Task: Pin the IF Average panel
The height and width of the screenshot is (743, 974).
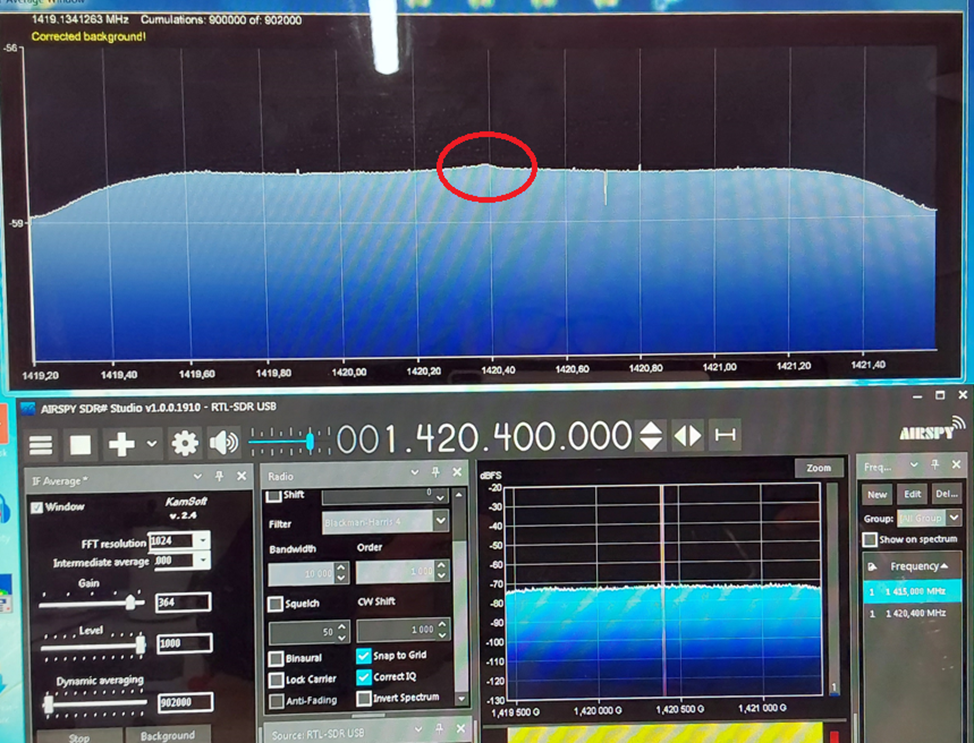Action: (x=219, y=476)
